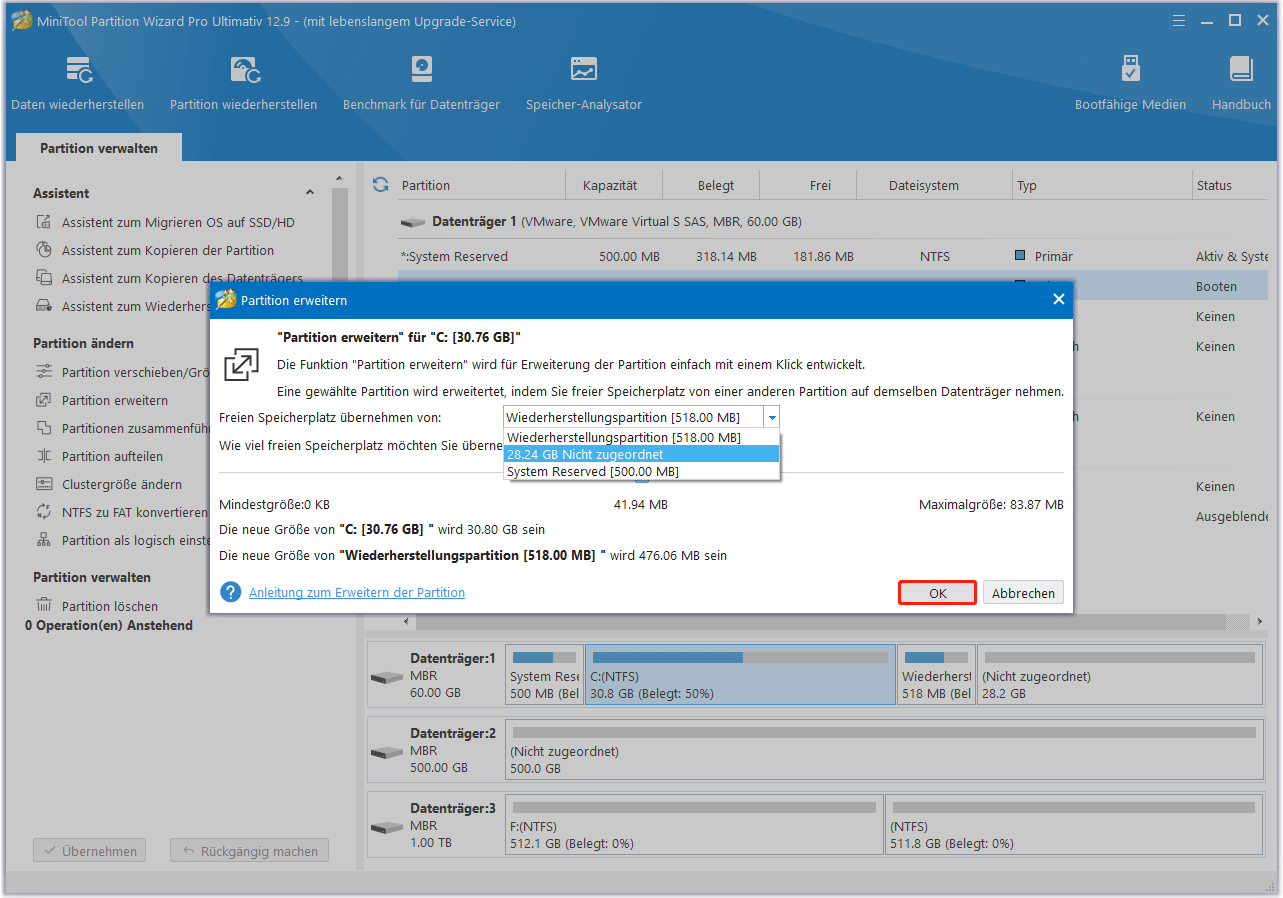1283x898 pixels.
Task: Click the Primär type cell of System Reserved
Action: (1044, 257)
